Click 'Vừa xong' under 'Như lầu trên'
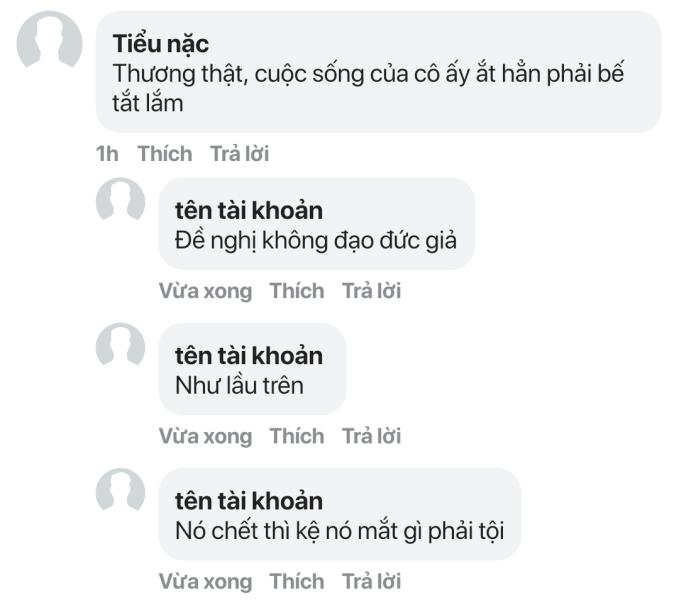Screen dimensions: 679x600 click(x=205, y=436)
